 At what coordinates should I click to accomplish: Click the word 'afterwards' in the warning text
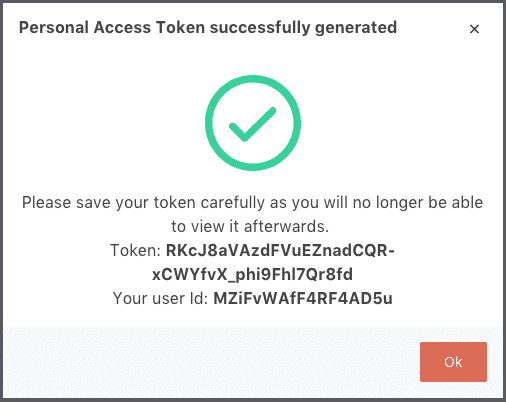coord(284,227)
